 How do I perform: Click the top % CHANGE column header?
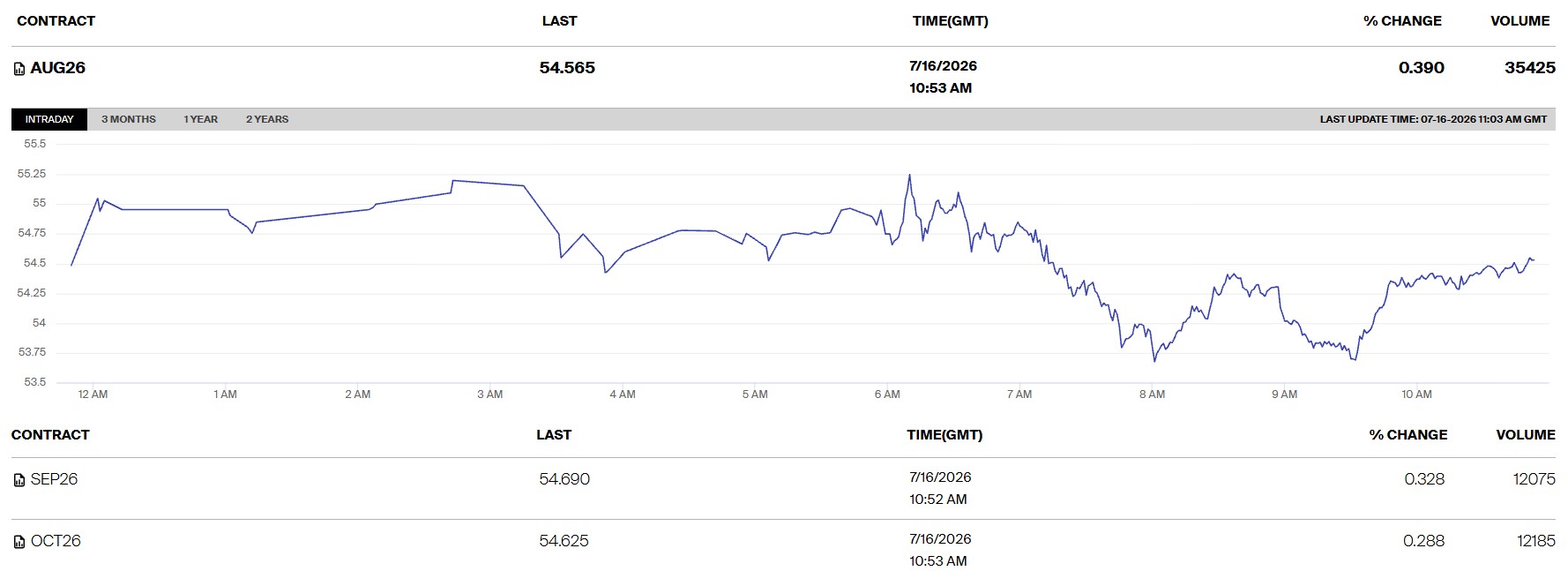pyautogui.click(x=1402, y=21)
